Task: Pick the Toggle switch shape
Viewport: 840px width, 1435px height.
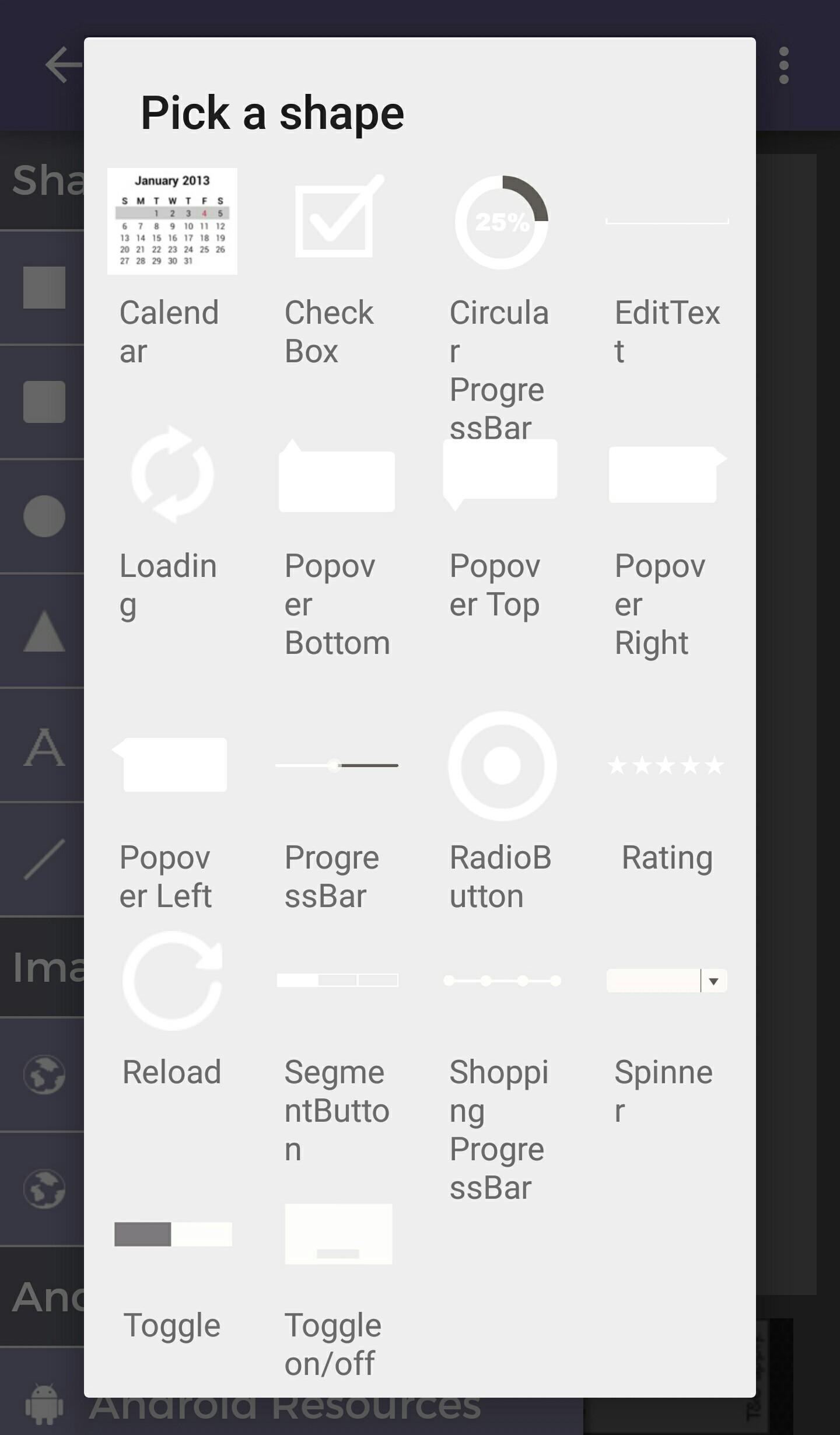Action: coord(173,1234)
